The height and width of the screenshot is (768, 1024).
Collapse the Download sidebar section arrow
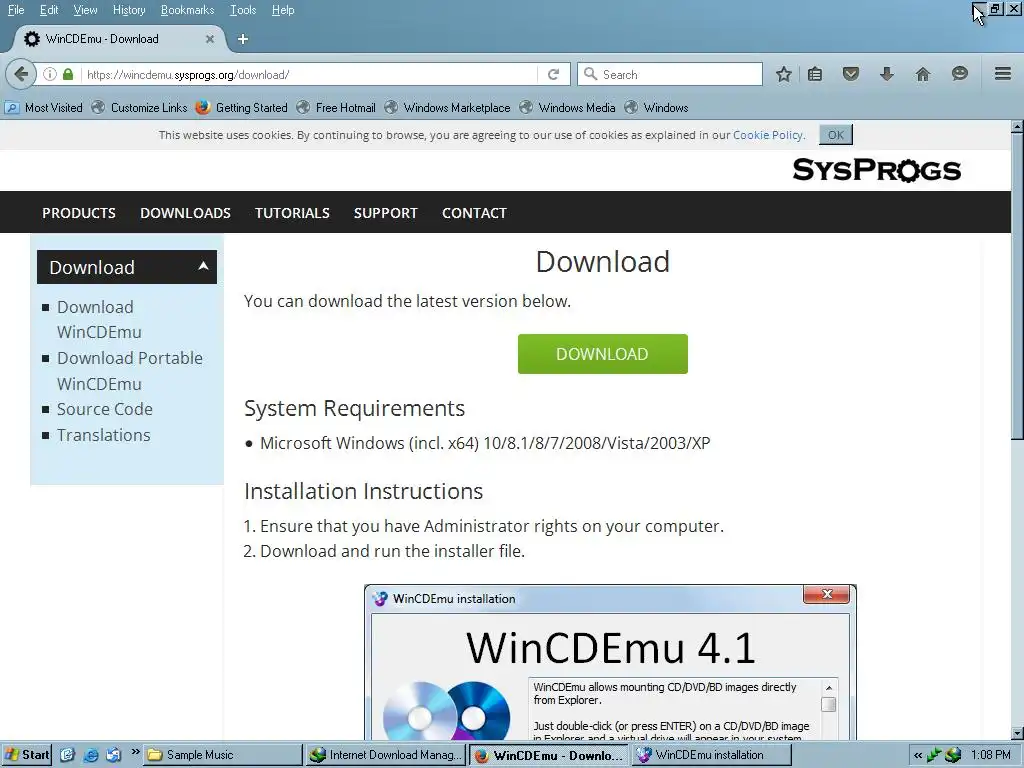(203, 266)
